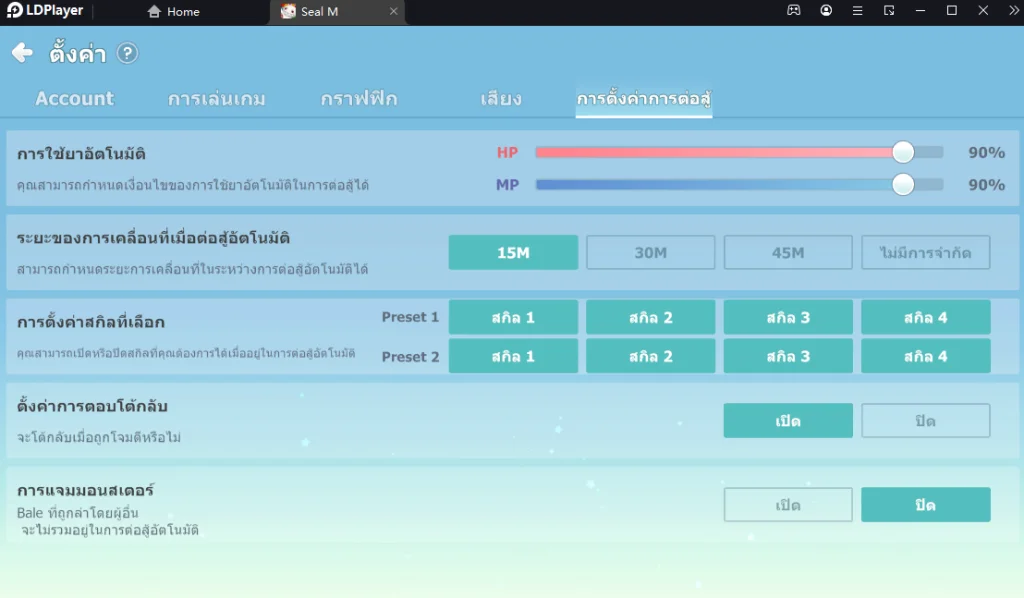Toggle Preset 1 สกิล 4
The width and height of the screenshot is (1024, 598).
925,317
